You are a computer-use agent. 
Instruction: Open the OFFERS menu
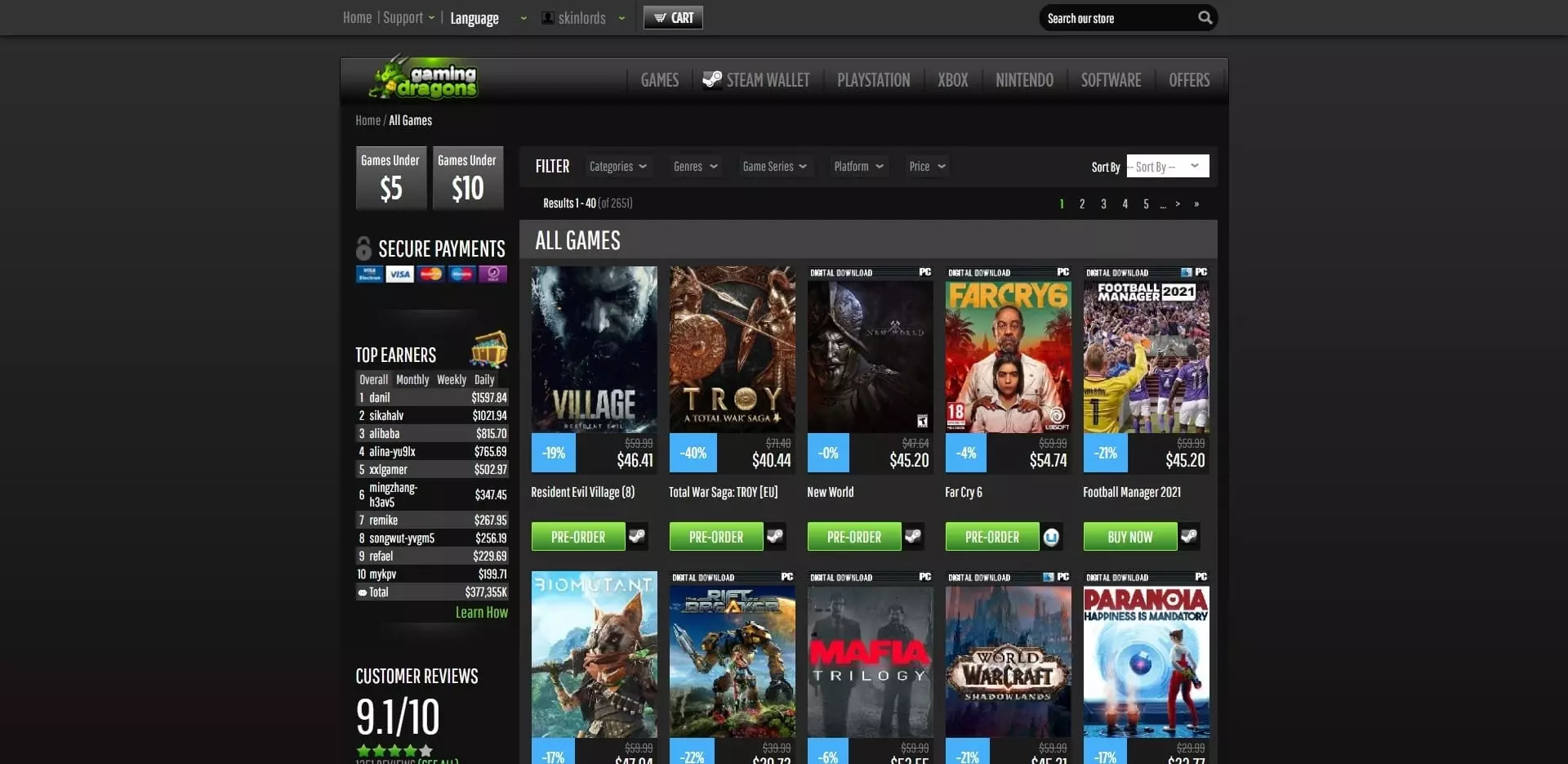[1189, 80]
